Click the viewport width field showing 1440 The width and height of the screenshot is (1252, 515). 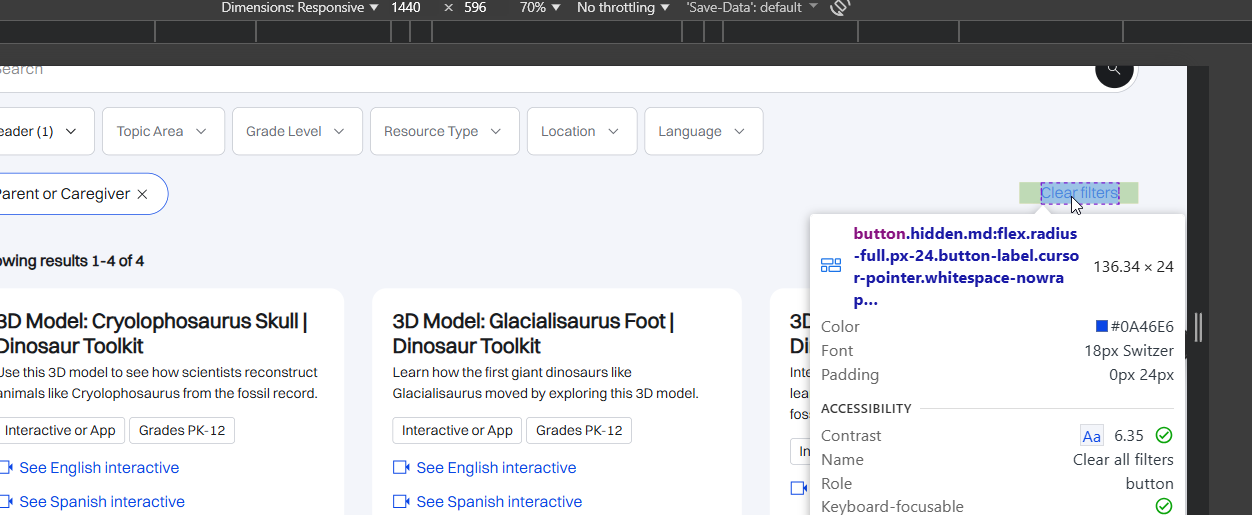[x=406, y=8]
